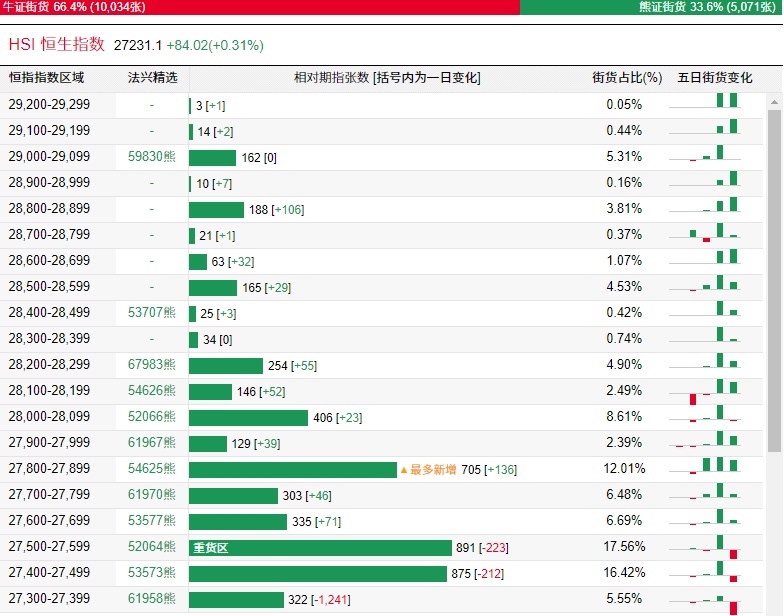The height and width of the screenshot is (616, 784).
Task: Click the 705 [+136] value
Action: [489, 470]
